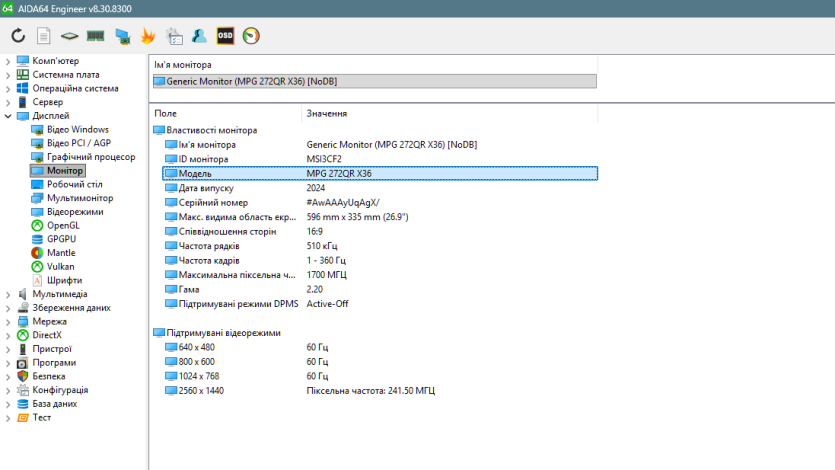Expand the Сервер tree node

[8, 102]
